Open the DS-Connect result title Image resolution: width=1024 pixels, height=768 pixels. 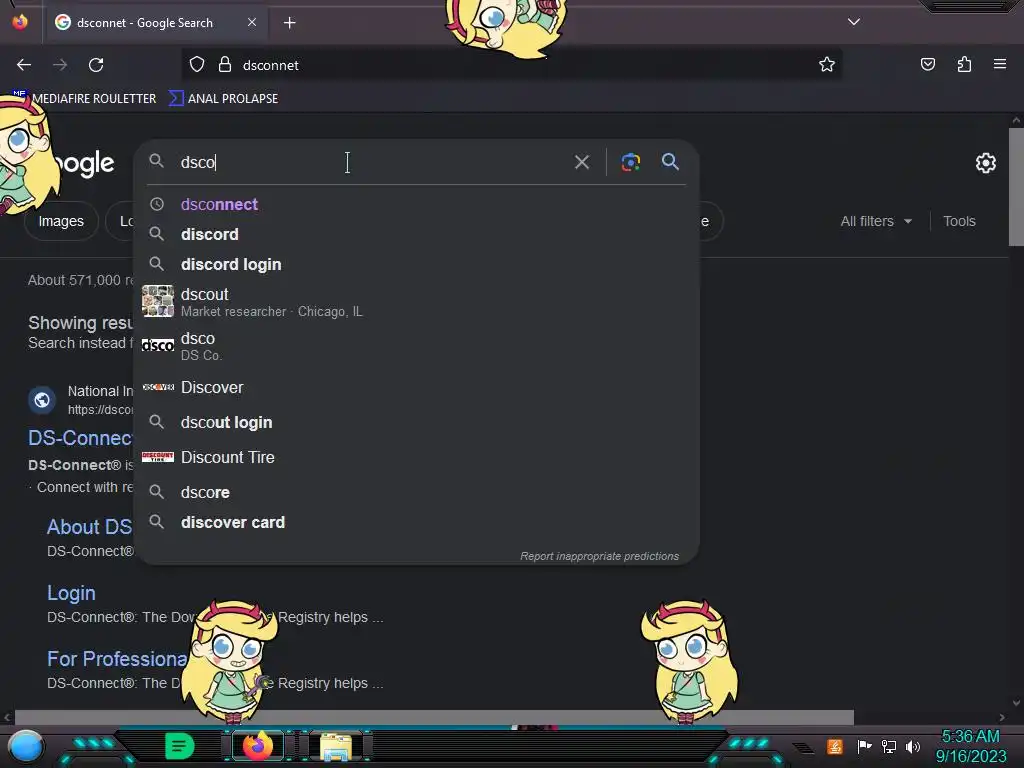click(x=80, y=438)
